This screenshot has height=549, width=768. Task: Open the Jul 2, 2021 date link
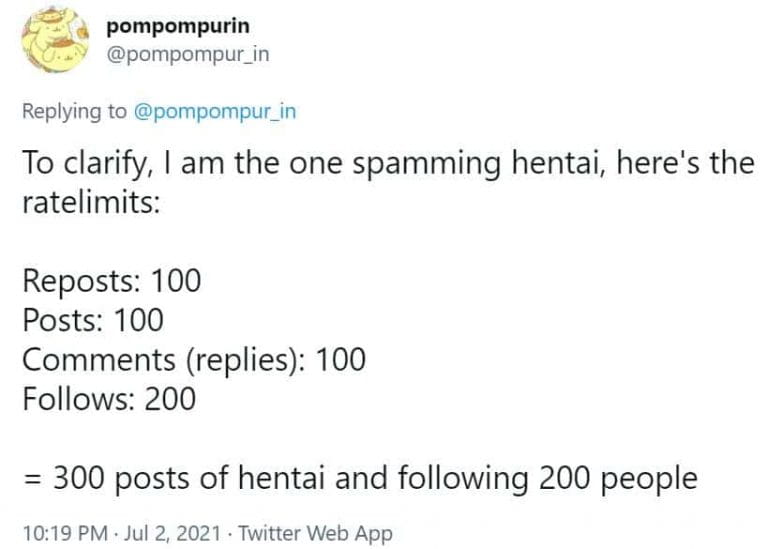pyautogui.click(x=172, y=533)
